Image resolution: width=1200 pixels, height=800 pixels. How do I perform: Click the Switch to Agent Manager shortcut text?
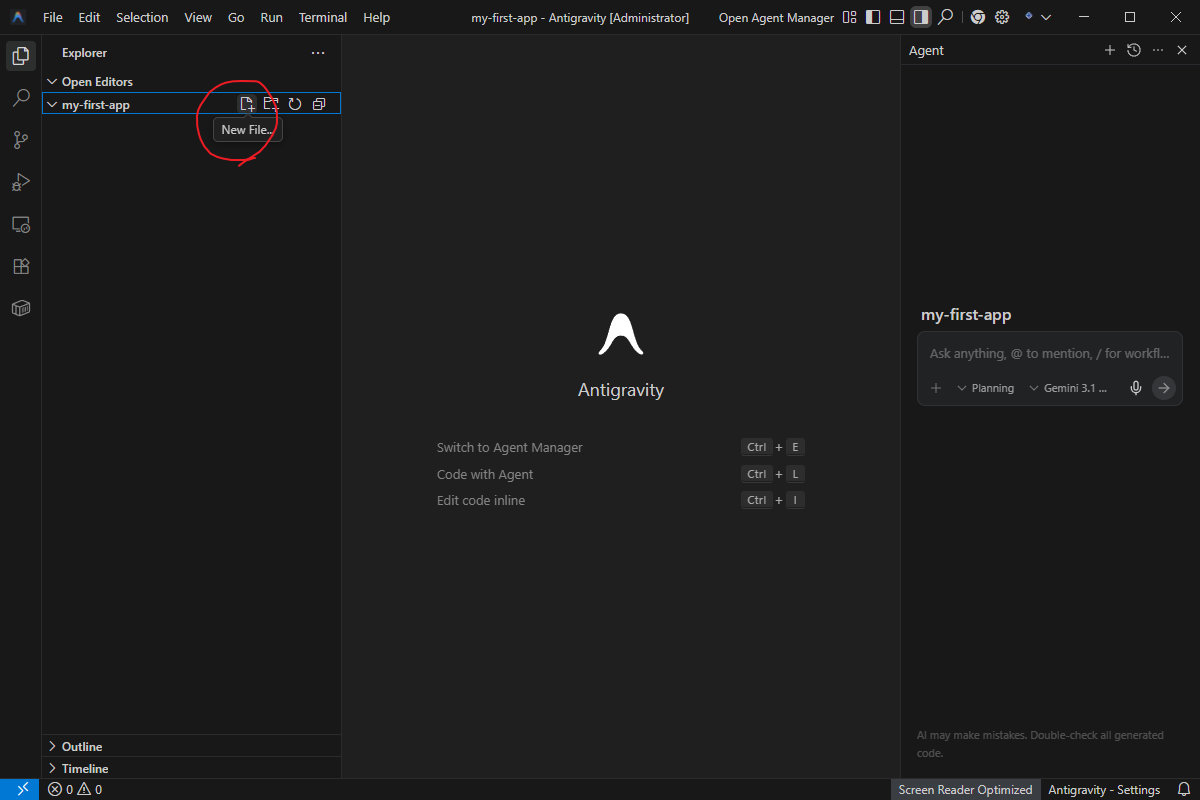coord(510,448)
